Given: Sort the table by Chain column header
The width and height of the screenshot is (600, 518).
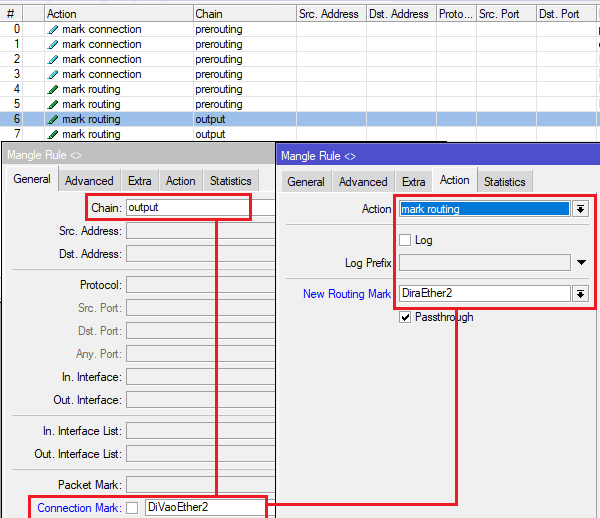Looking at the screenshot, I should (x=242, y=14).
